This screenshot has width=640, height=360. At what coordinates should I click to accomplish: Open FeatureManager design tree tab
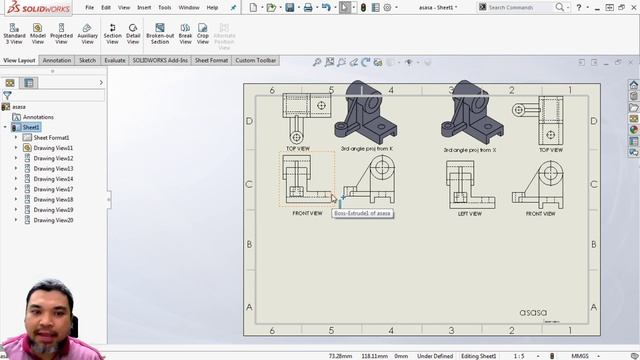point(10,83)
